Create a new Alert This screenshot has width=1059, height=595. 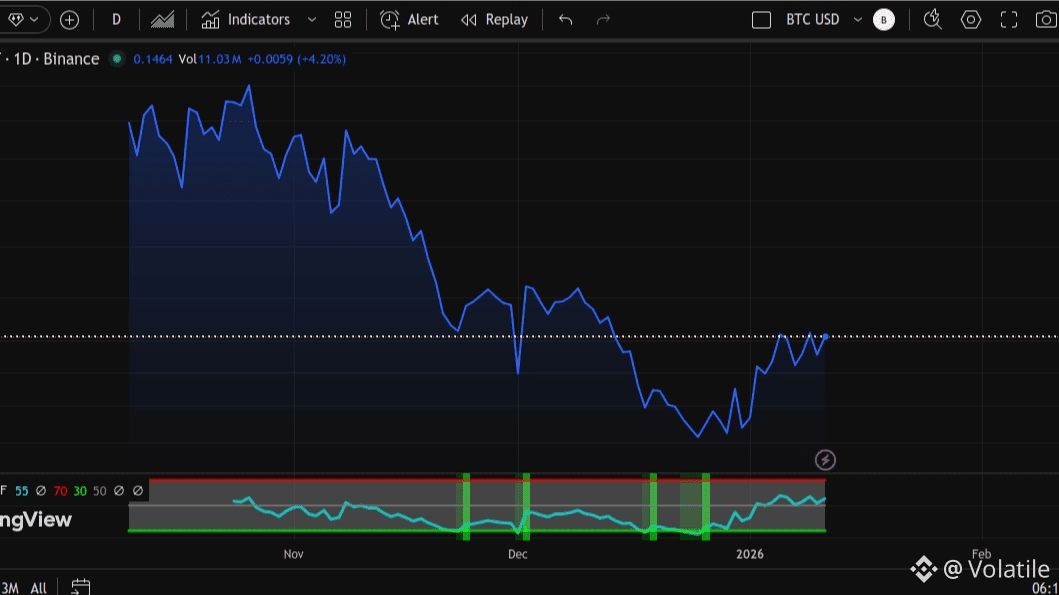coord(410,20)
